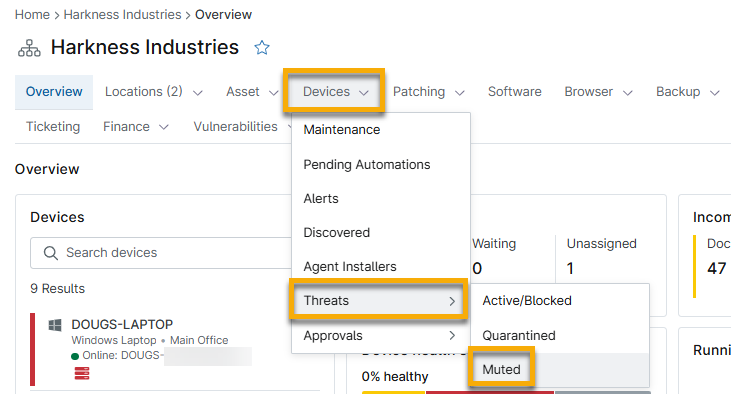Open the Asset tab
The height and width of the screenshot is (394, 731).
(x=242, y=92)
